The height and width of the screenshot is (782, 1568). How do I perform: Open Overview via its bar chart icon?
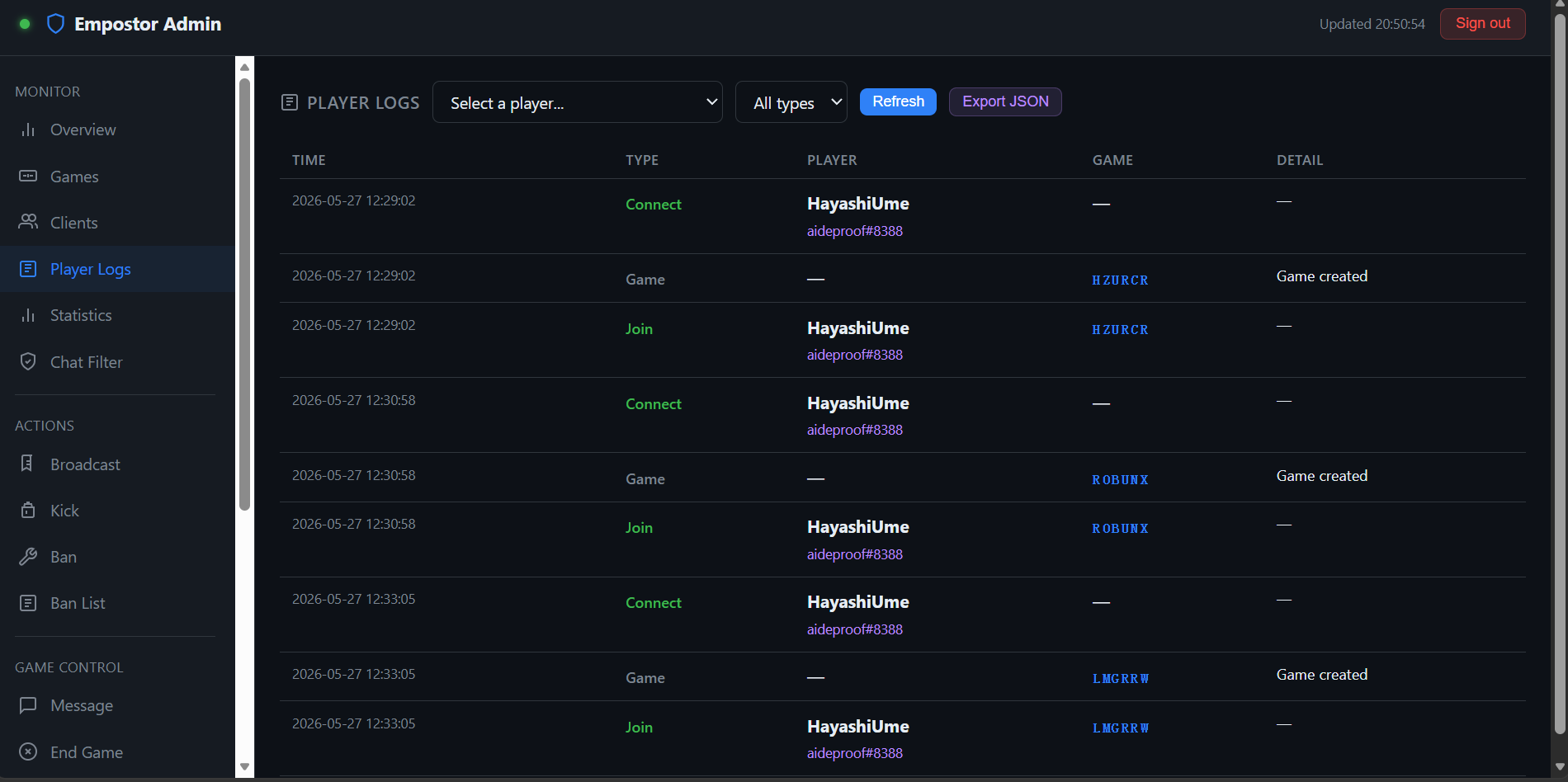(x=28, y=130)
